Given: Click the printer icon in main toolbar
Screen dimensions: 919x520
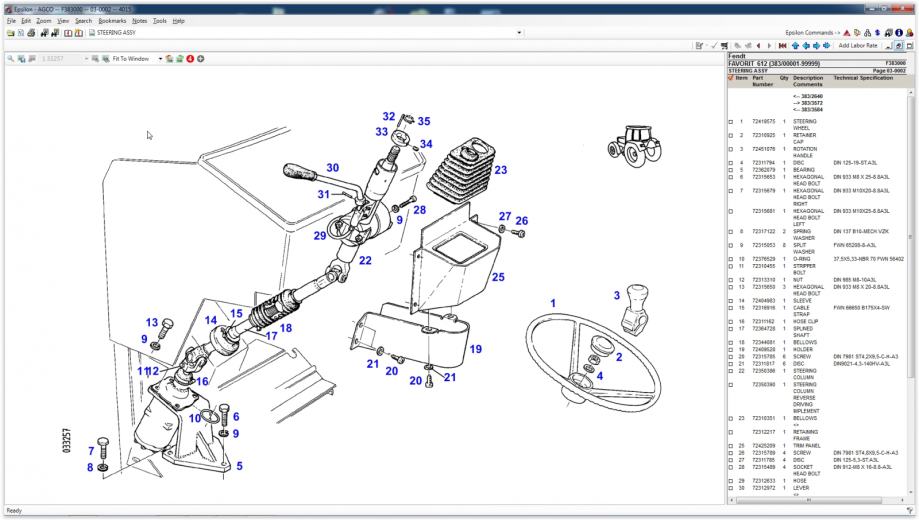Looking at the screenshot, I should (31, 33).
